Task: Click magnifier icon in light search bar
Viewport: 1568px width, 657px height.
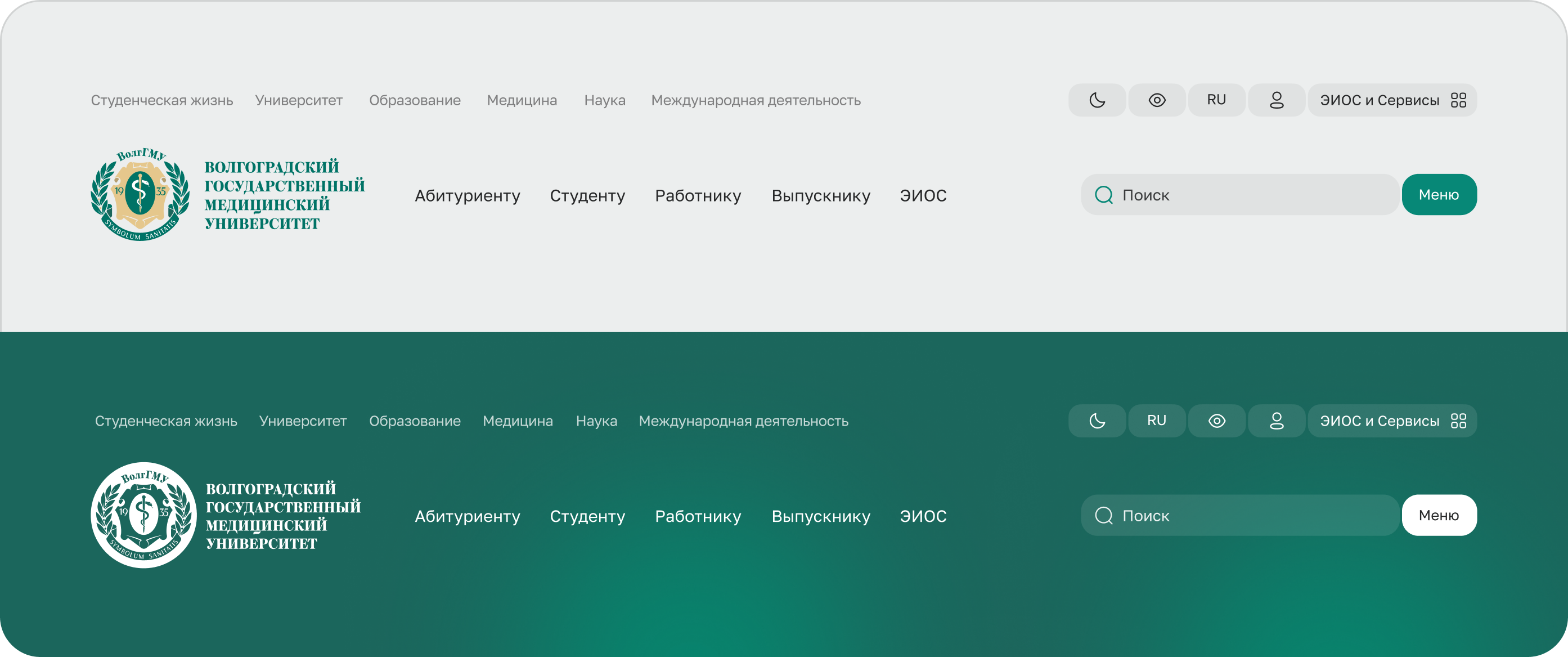Action: point(1104,195)
